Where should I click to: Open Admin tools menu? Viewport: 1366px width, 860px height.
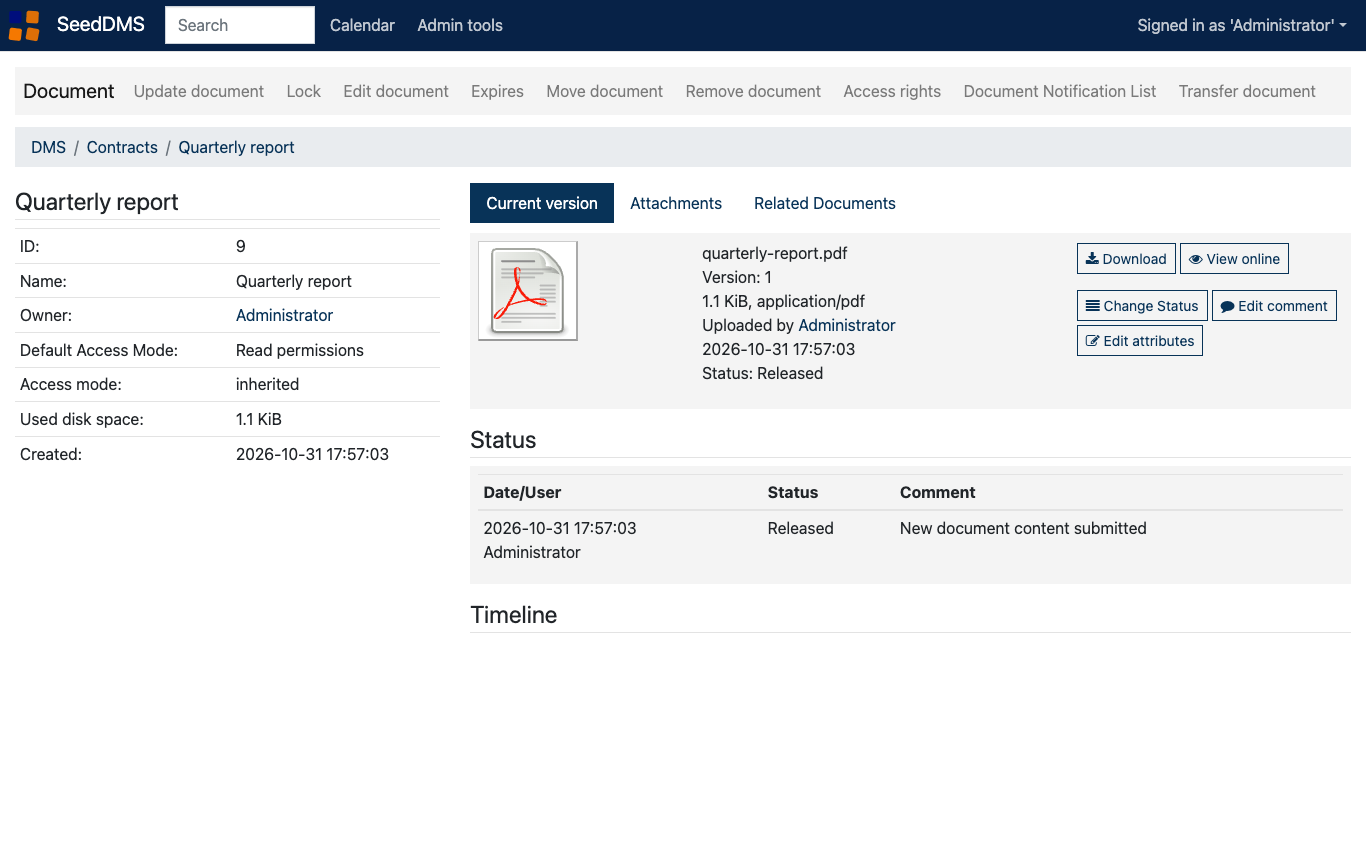(x=460, y=25)
